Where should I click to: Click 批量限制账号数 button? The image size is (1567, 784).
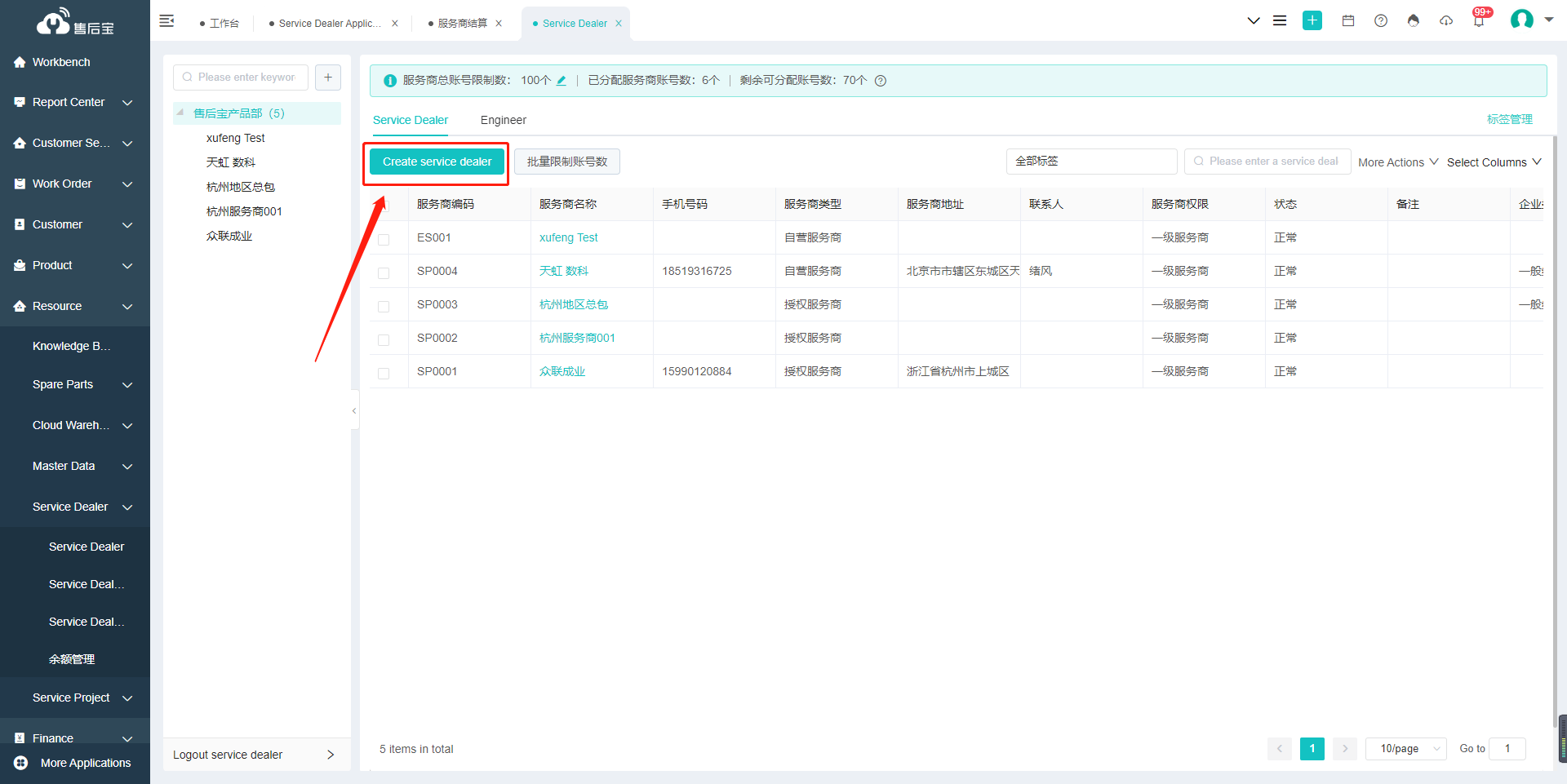tap(567, 162)
